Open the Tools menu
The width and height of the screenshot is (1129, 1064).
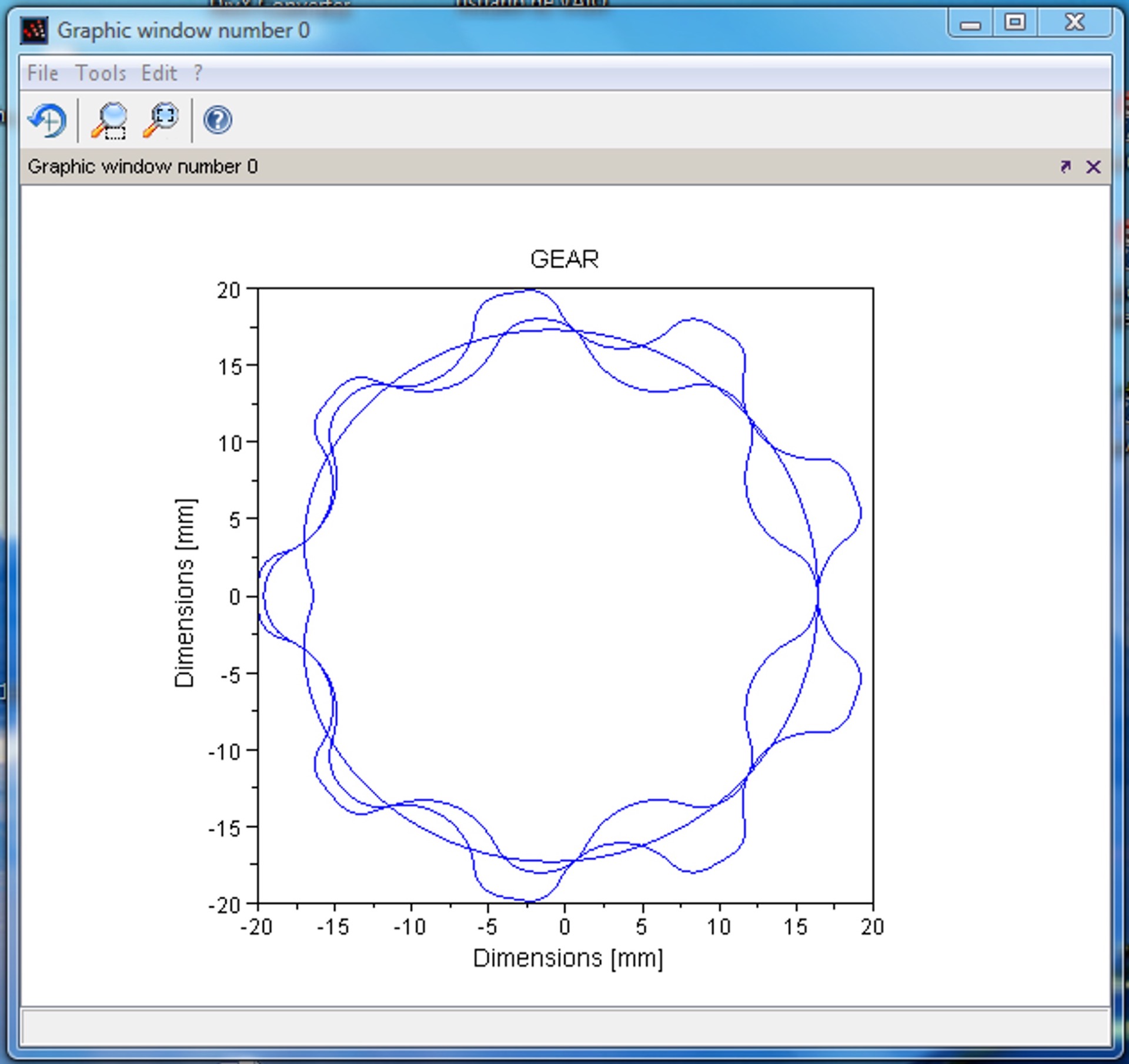tap(101, 73)
